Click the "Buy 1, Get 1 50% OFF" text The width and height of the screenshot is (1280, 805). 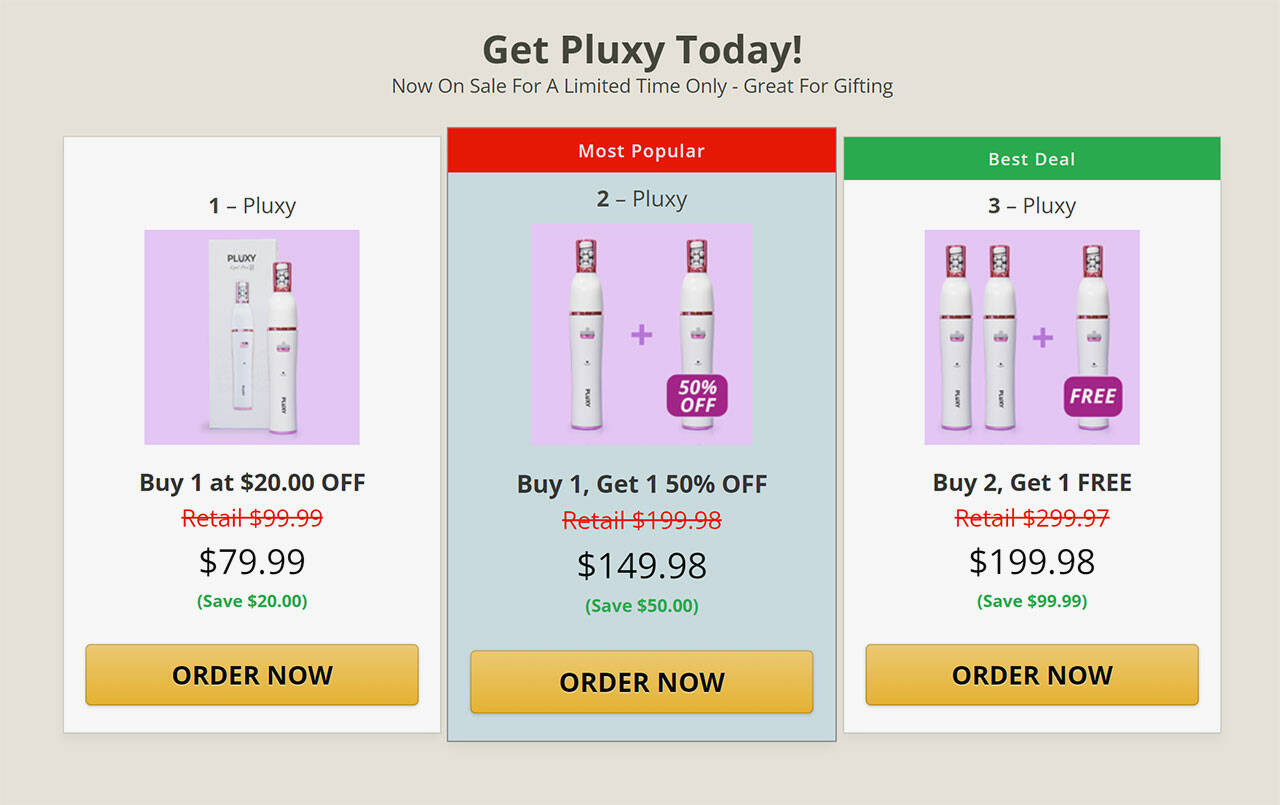pos(641,485)
